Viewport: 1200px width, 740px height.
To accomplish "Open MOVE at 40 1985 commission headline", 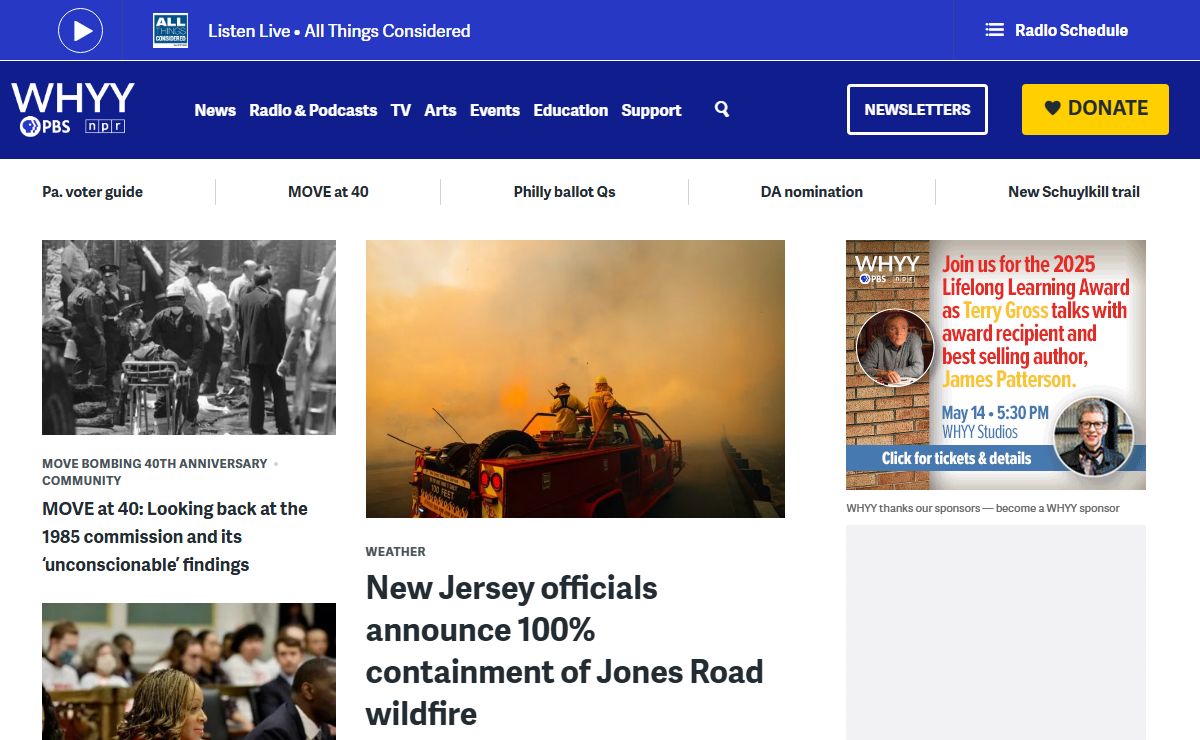I will pyautogui.click(x=175, y=537).
